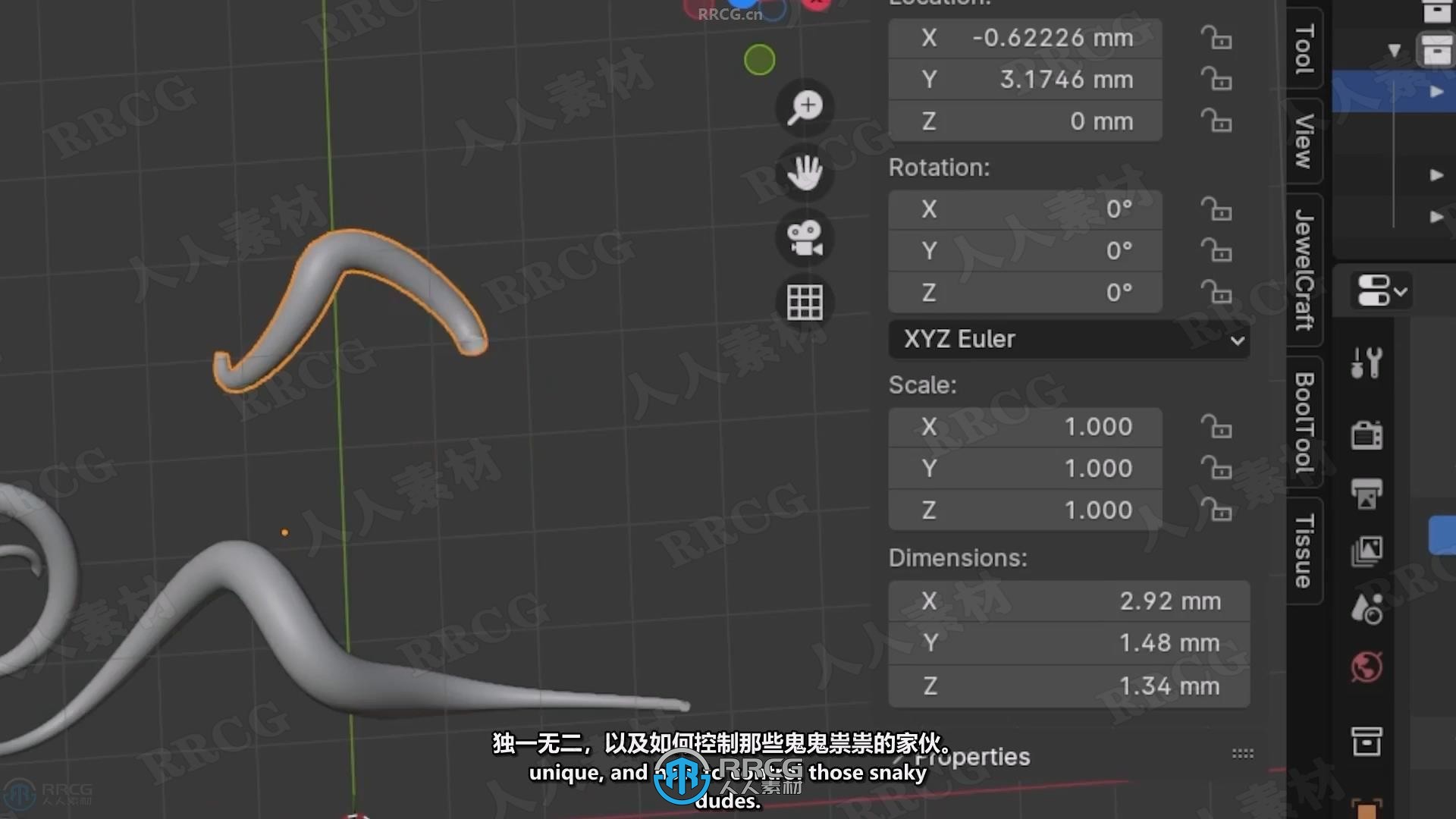Viewport: 1456px width, 819px height.
Task: Click the Location Y value 3.1746 mm
Action: pyautogui.click(x=1025, y=79)
